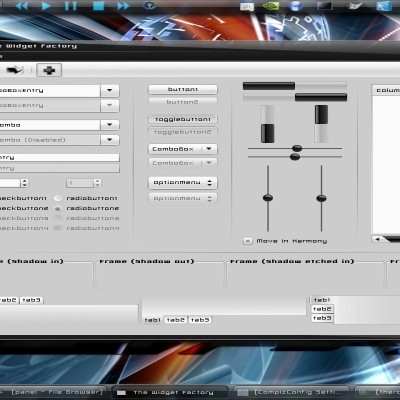Click the disabled checkbutton4 label
This screenshot has width=400, height=400.
click(x=23, y=228)
